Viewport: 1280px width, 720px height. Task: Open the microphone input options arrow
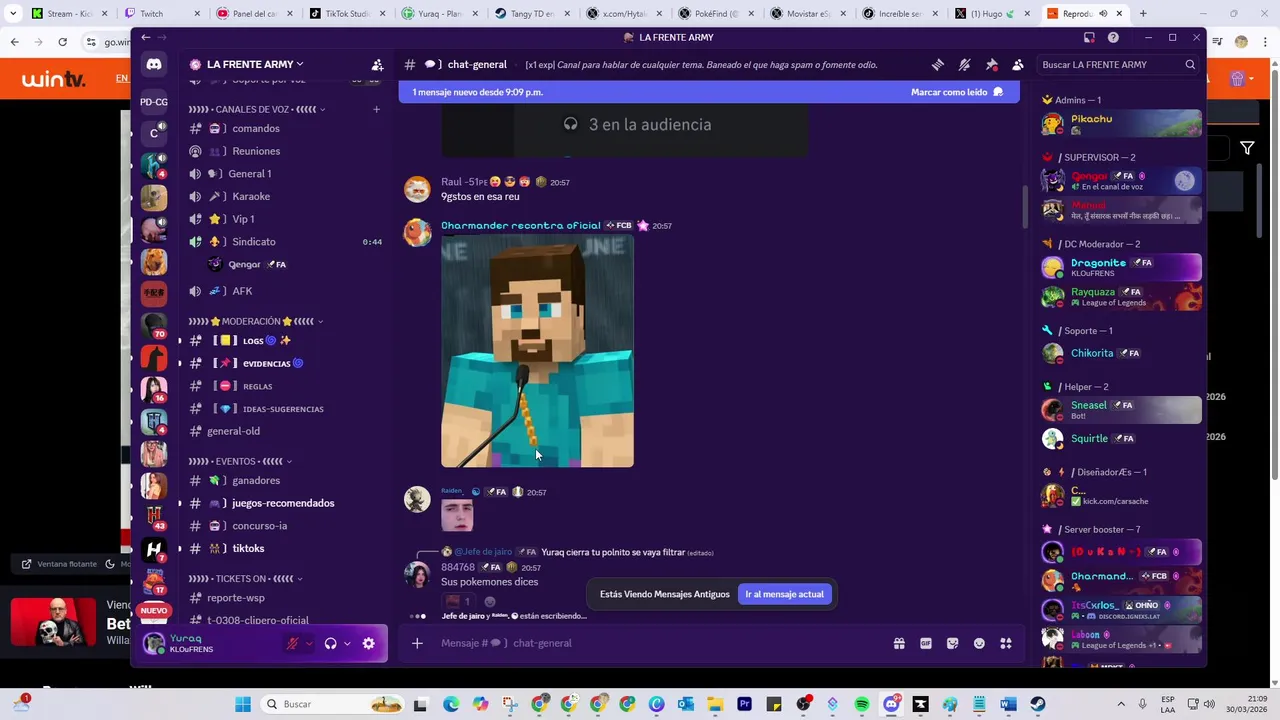coord(309,644)
